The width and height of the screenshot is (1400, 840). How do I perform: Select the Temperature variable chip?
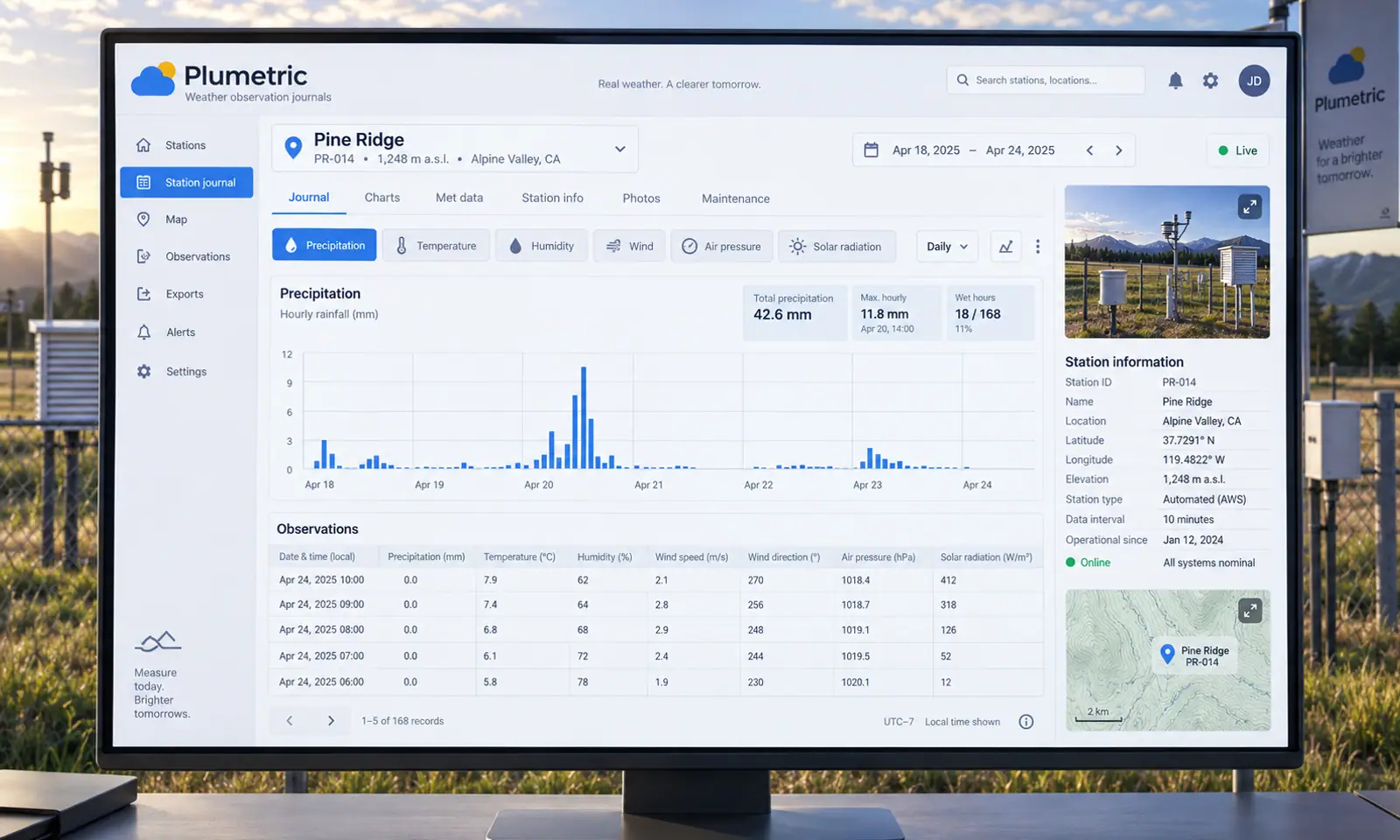click(436, 246)
